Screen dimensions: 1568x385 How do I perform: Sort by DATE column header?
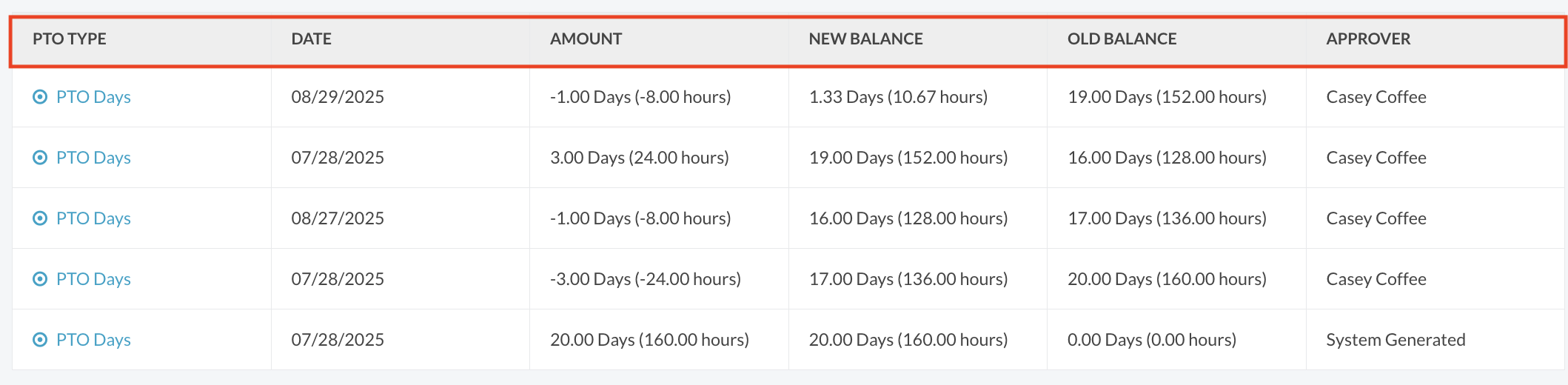[x=311, y=39]
